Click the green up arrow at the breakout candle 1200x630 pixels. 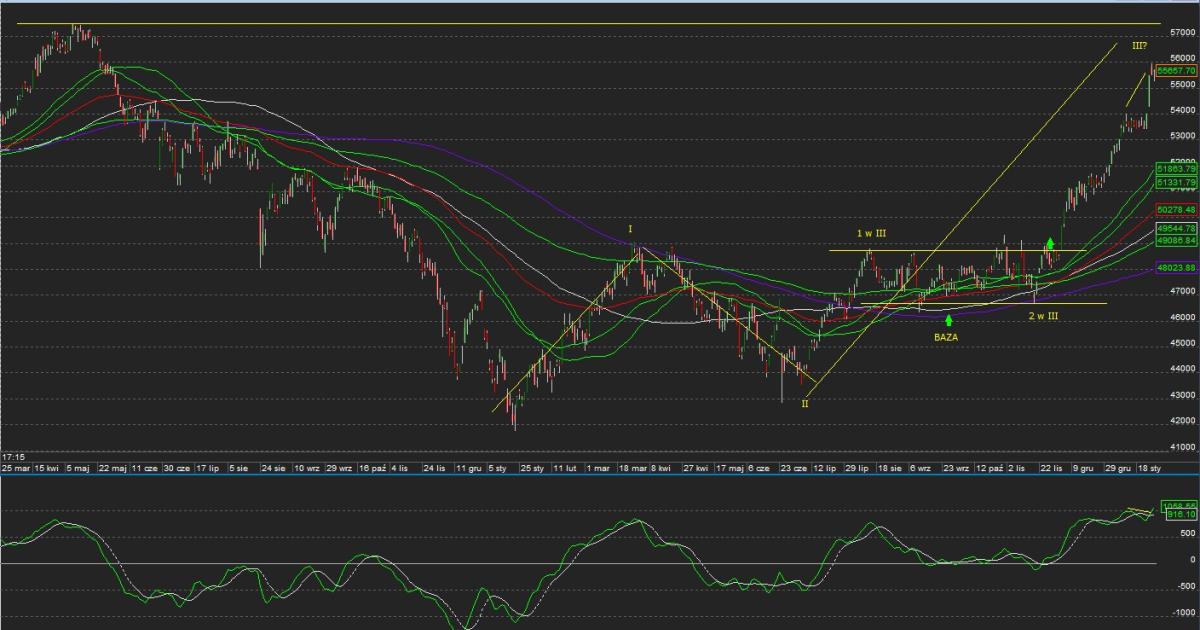pyautogui.click(x=1050, y=243)
